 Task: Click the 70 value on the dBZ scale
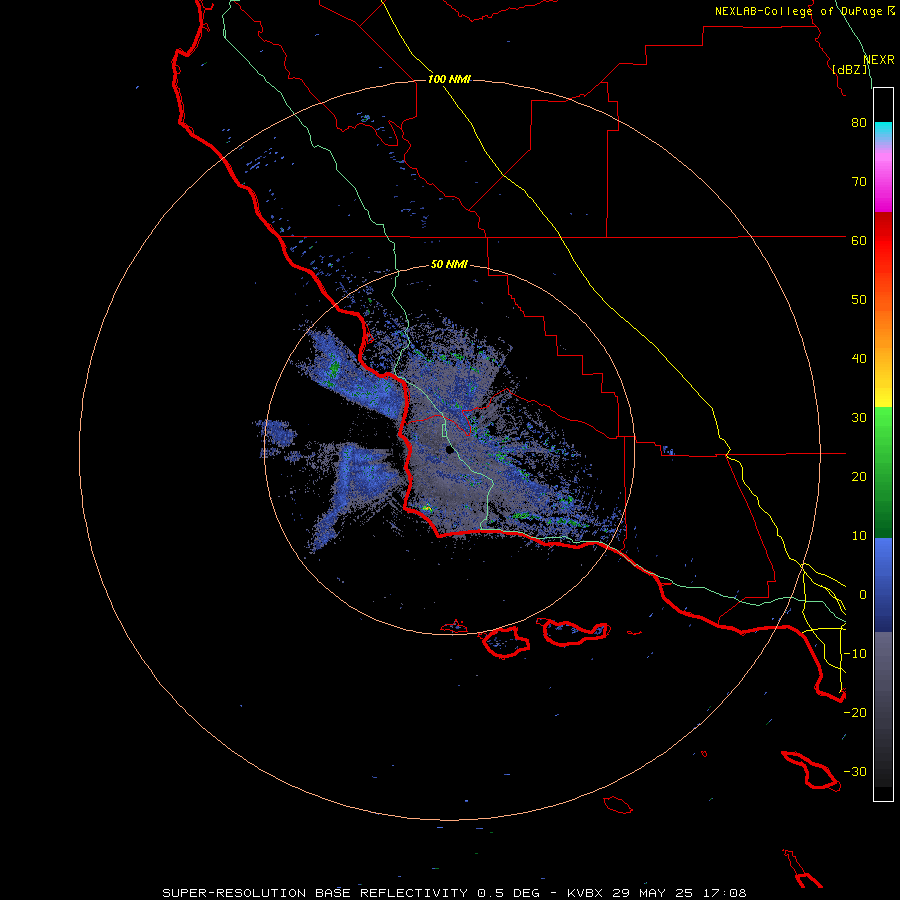click(x=859, y=181)
